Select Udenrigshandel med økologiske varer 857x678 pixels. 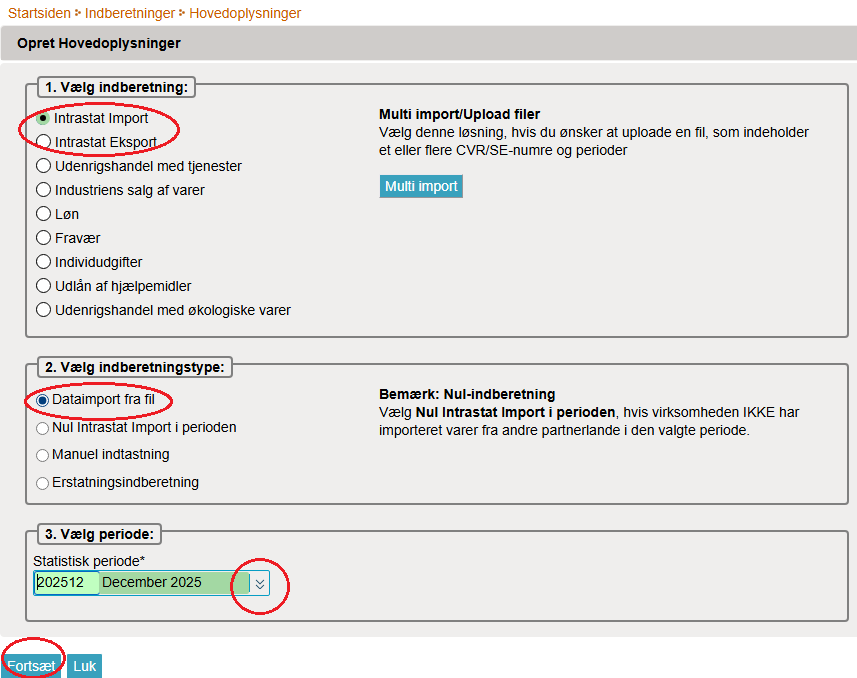pos(44,310)
